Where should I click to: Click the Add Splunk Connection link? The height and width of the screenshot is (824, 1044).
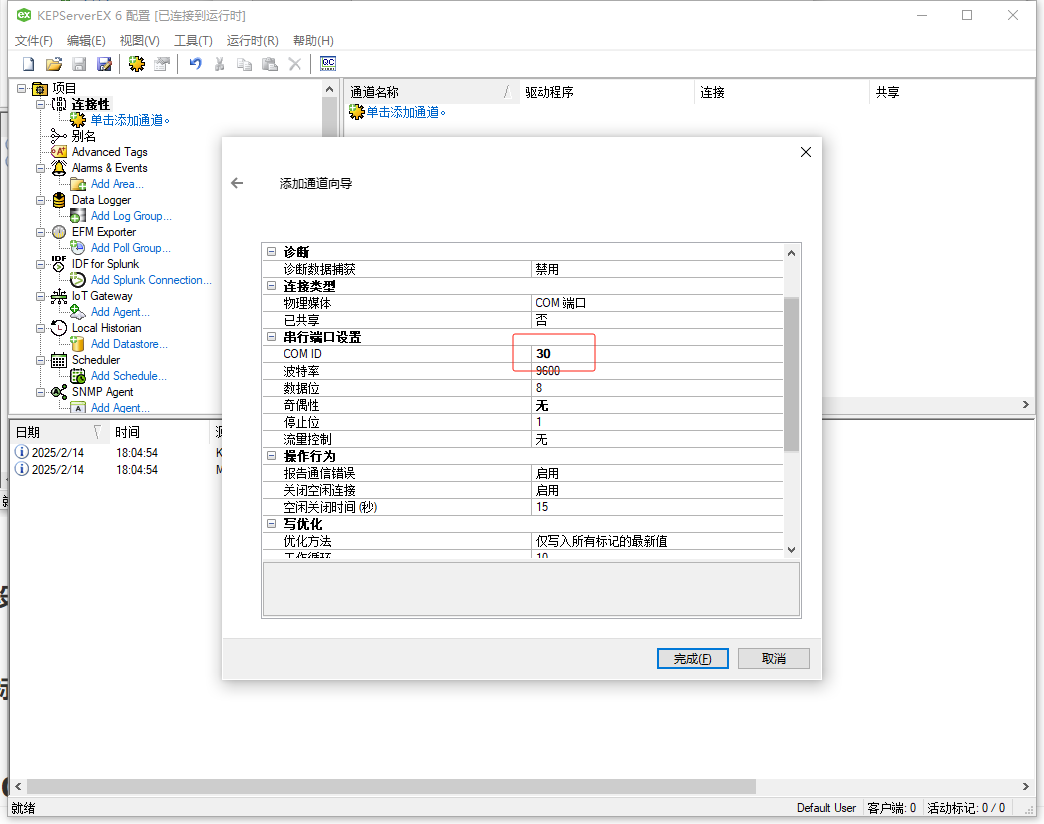pyautogui.click(x=151, y=280)
